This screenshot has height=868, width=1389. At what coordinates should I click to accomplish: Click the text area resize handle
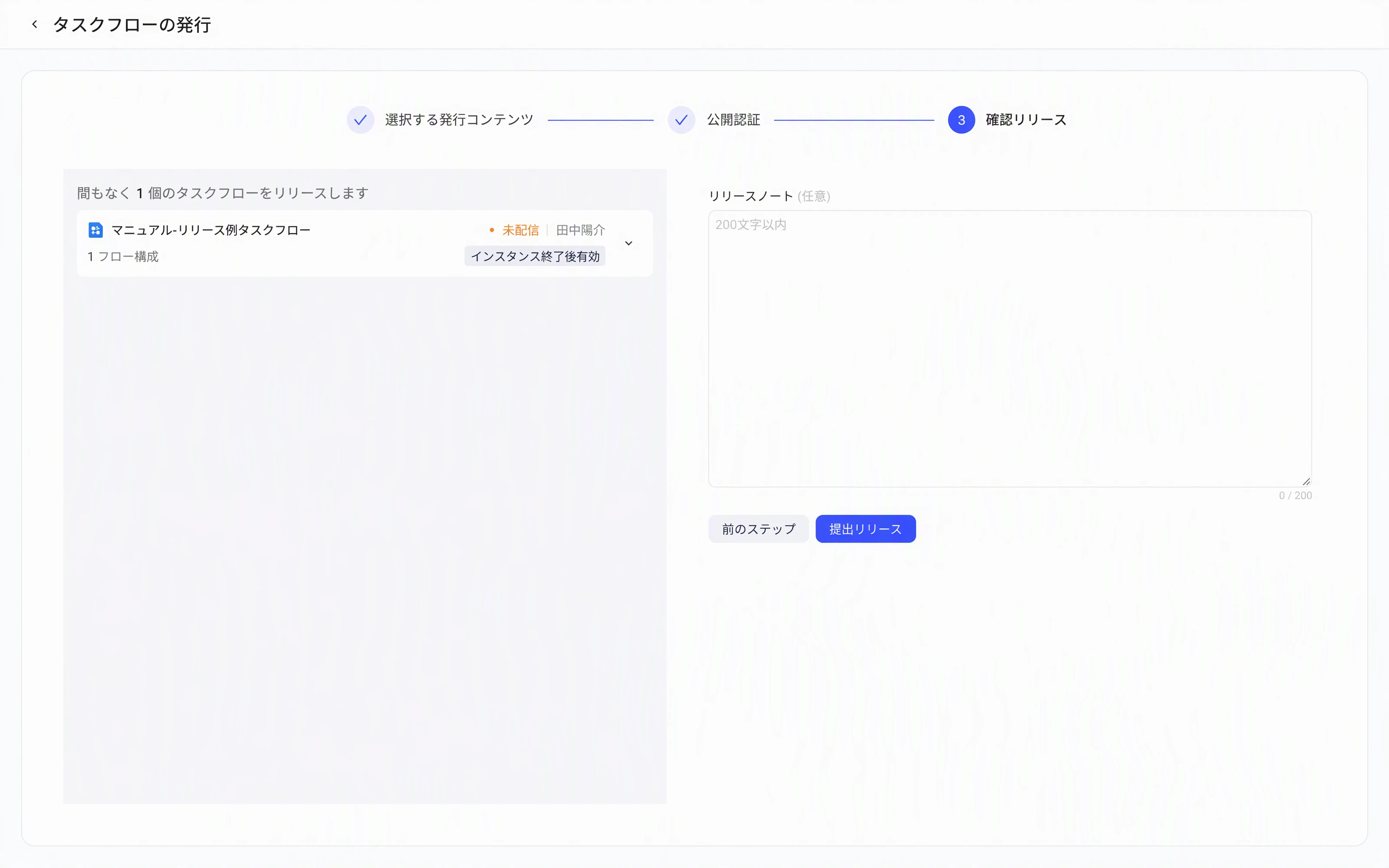pyautogui.click(x=1306, y=481)
